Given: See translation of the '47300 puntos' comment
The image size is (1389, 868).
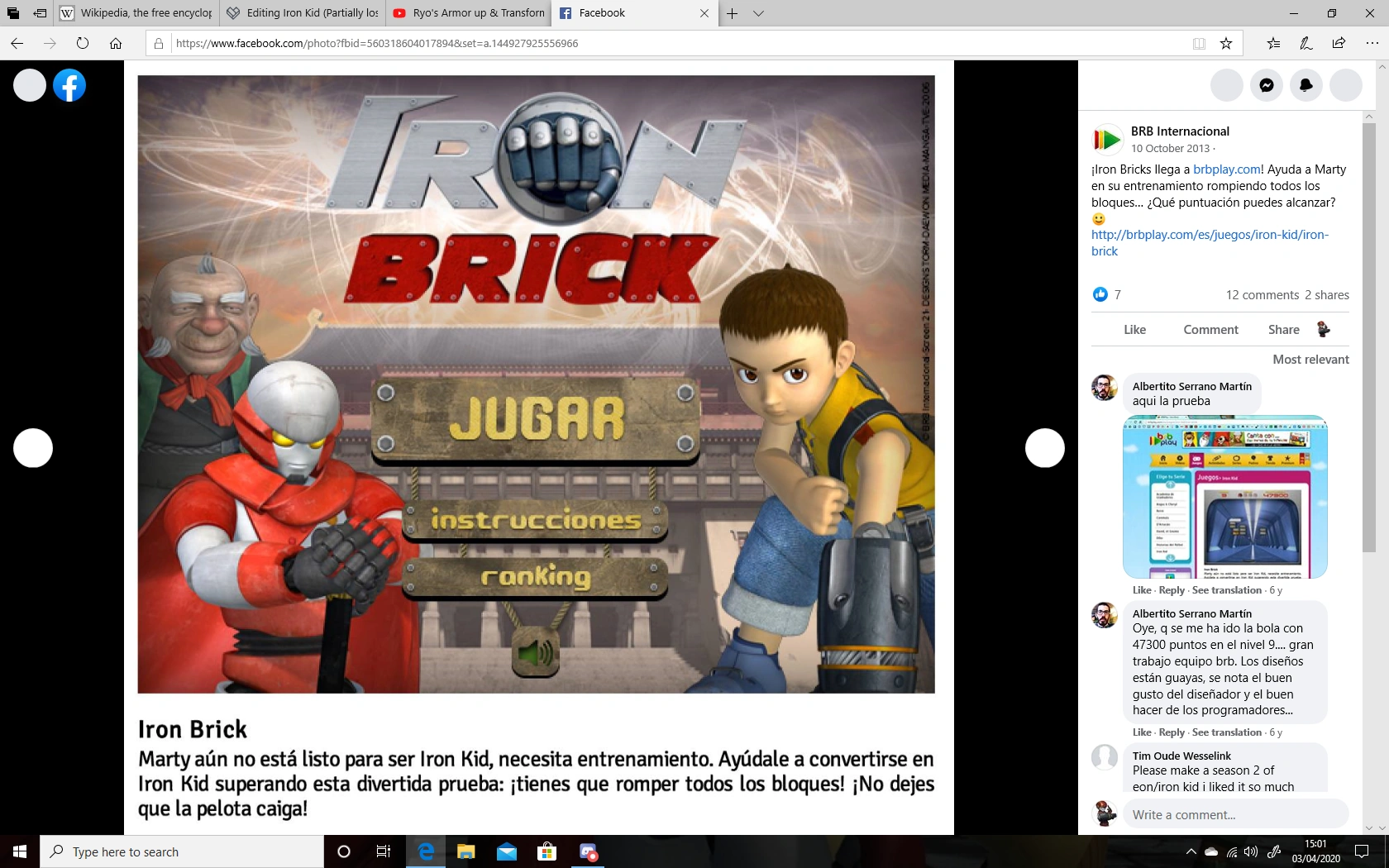Looking at the screenshot, I should pos(1227,732).
